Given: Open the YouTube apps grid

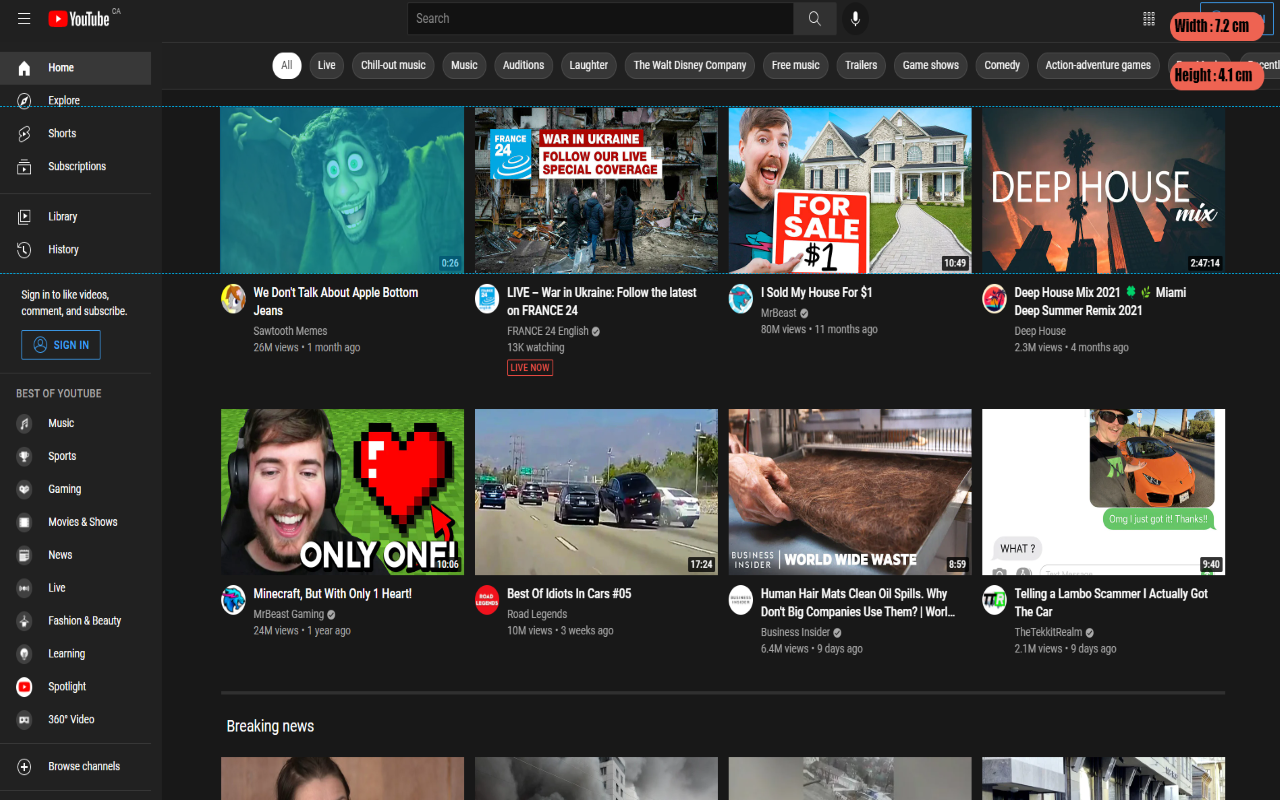Looking at the screenshot, I should (x=1149, y=18).
